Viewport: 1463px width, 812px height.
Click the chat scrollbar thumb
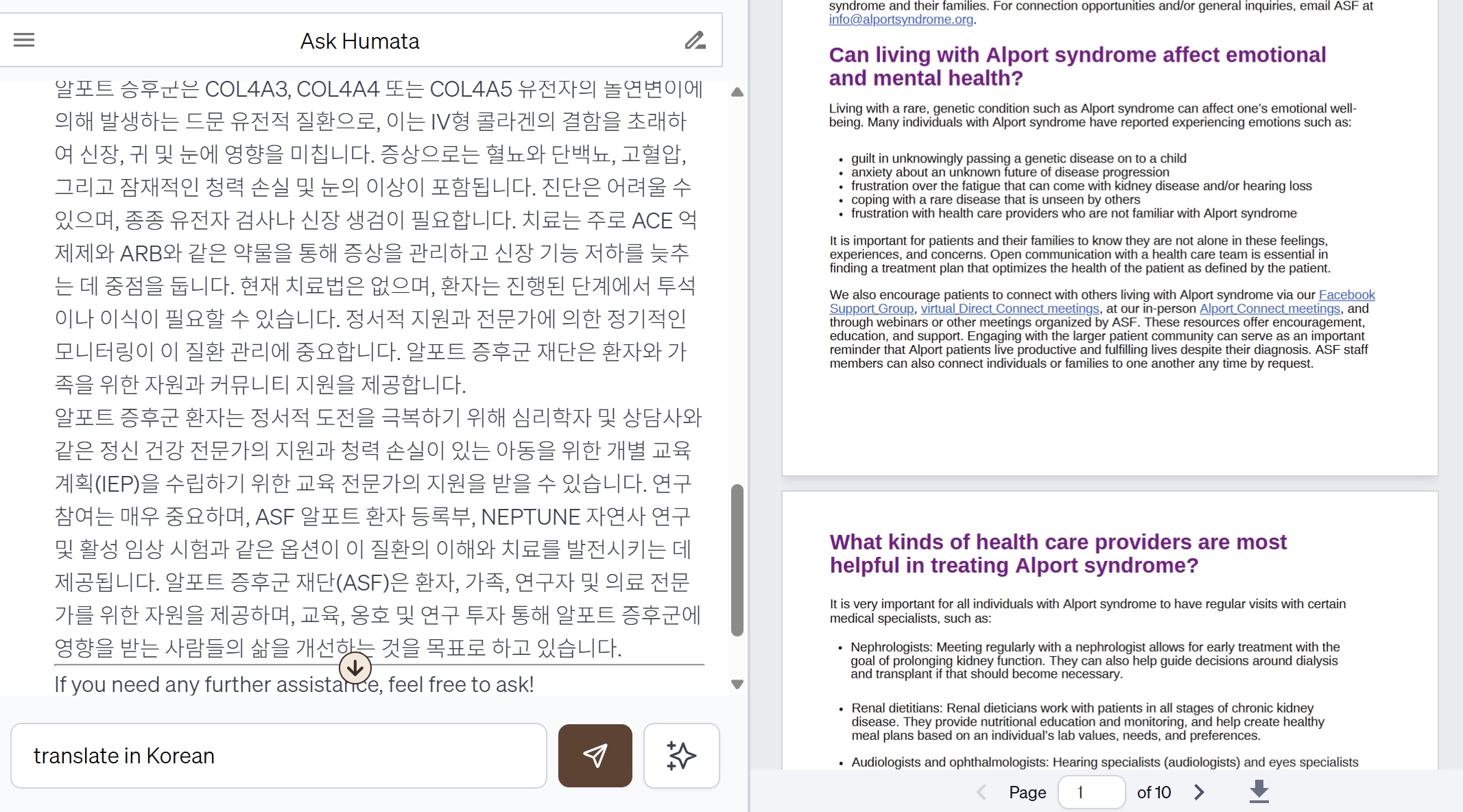737,560
